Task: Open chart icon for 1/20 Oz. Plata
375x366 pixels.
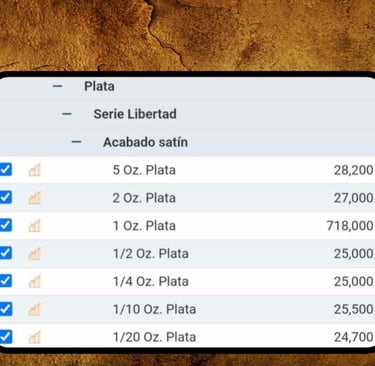Action: point(34,337)
